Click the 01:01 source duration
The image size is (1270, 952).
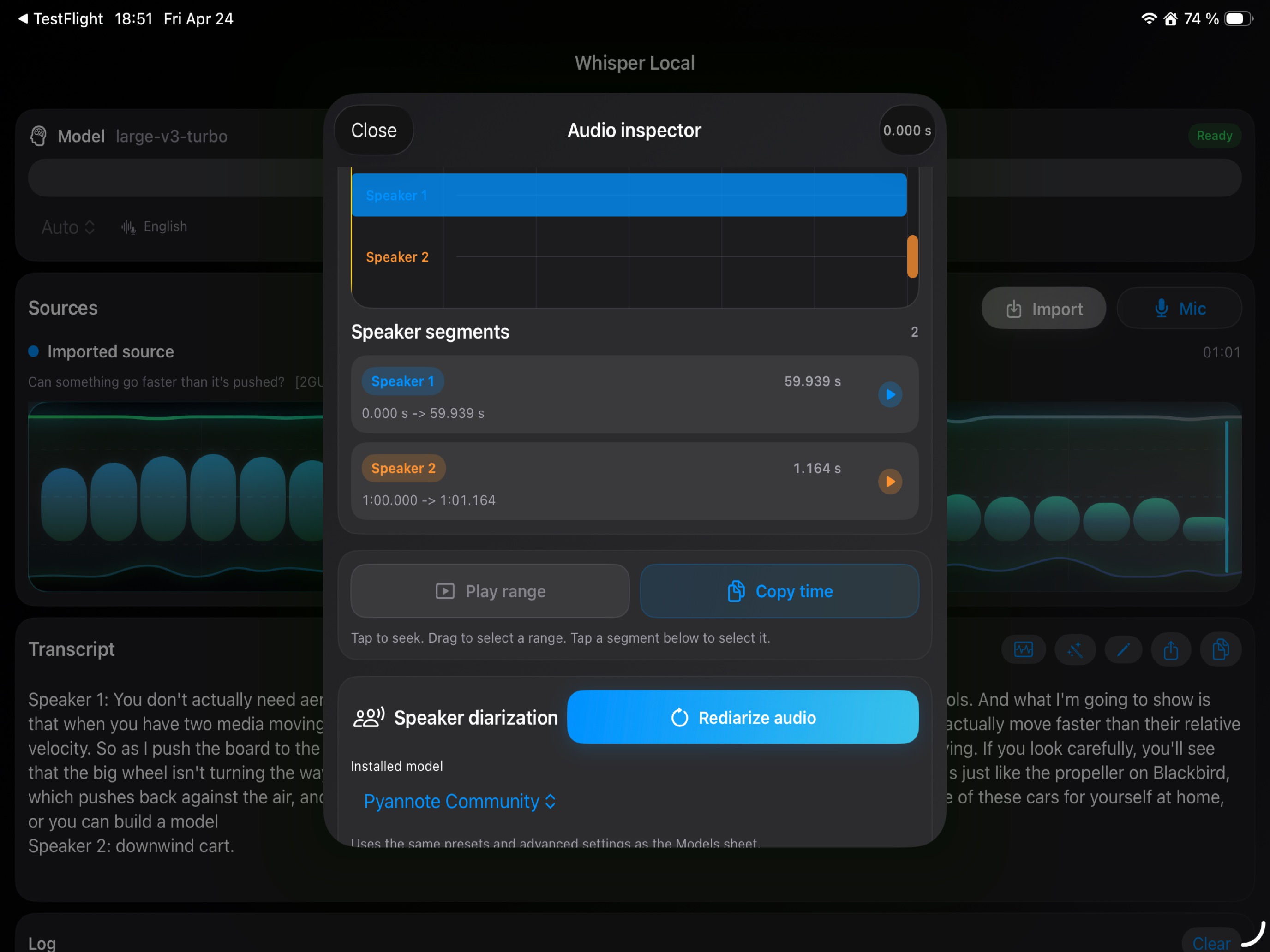[1221, 352]
